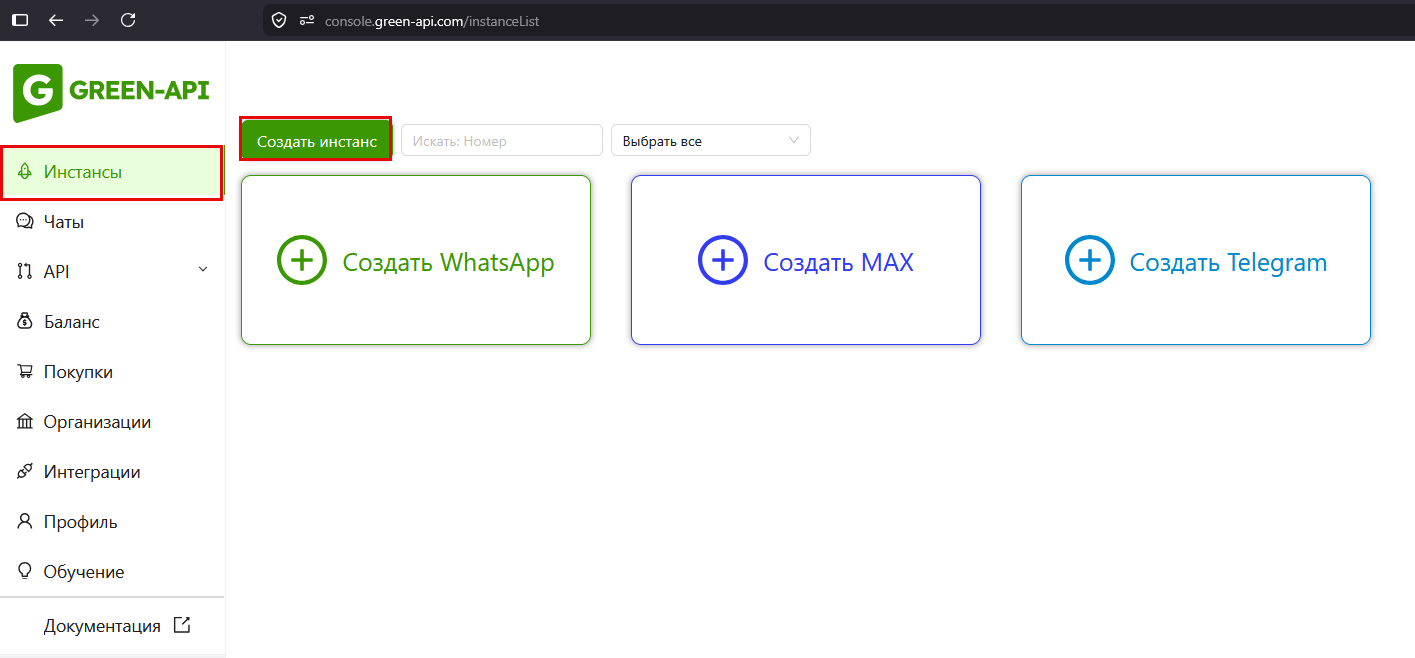Click the money bag icon beside Баланс

coord(25,322)
